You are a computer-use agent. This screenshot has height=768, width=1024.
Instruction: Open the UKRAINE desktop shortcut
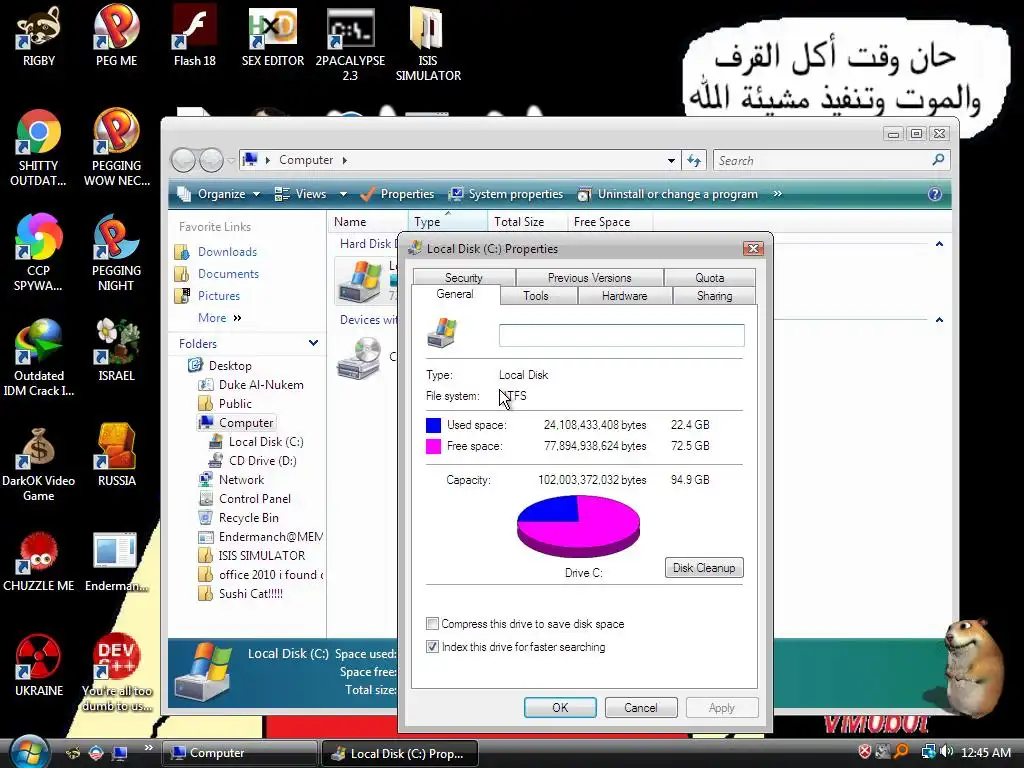(x=39, y=665)
